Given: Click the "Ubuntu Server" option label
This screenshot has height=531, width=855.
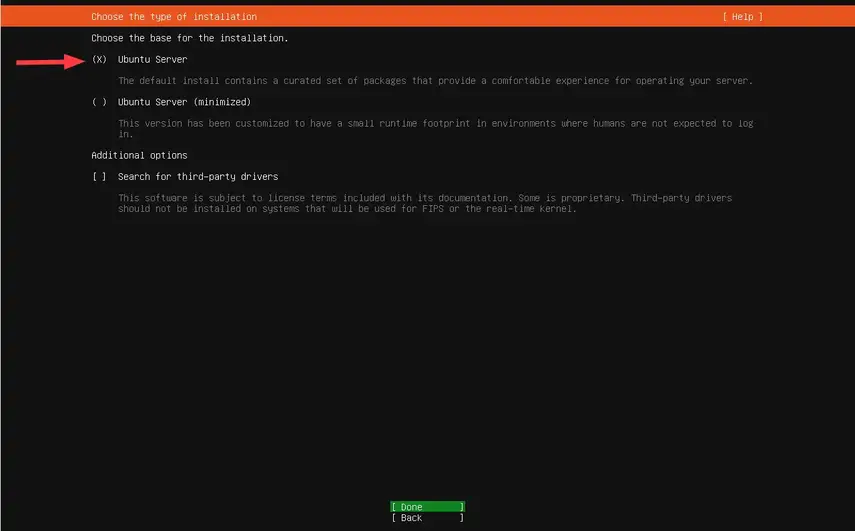Looking at the screenshot, I should point(152,60).
